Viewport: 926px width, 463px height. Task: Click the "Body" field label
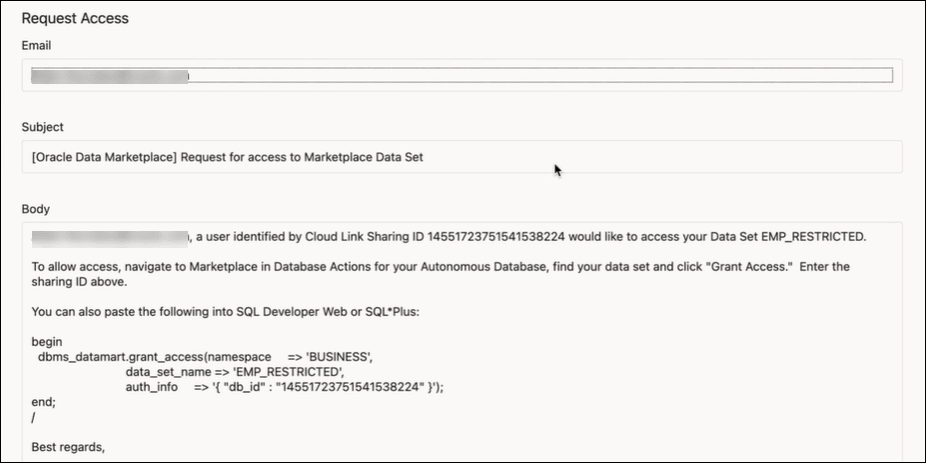36,209
